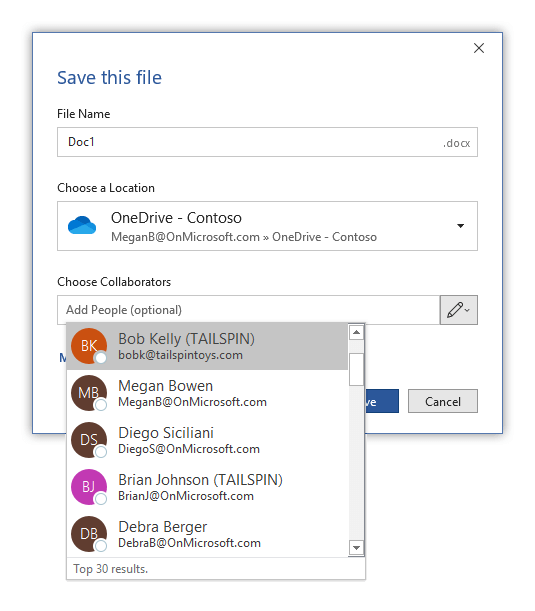535x611 pixels.
Task: Click the partially hidden Save button
Action: click(382, 401)
